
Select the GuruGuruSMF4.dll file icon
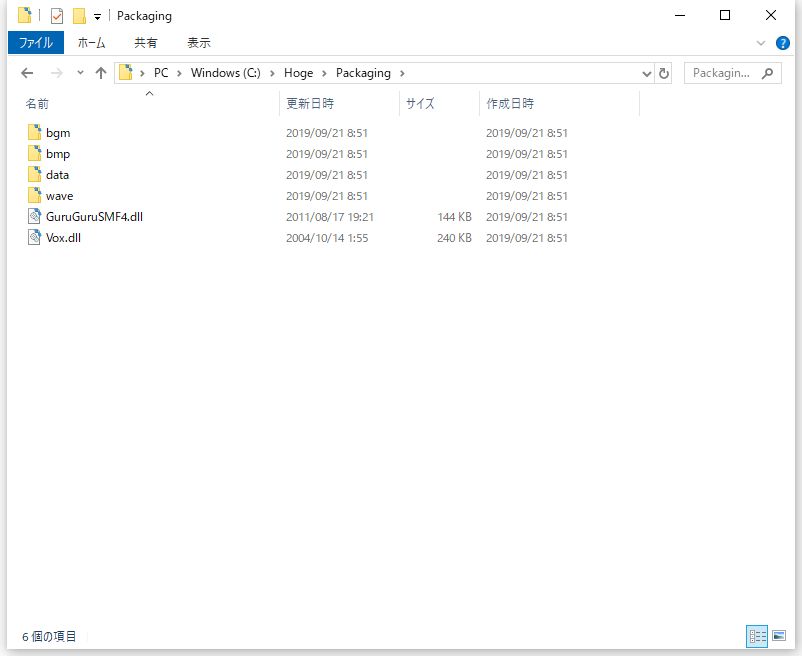(x=34, y=216)
